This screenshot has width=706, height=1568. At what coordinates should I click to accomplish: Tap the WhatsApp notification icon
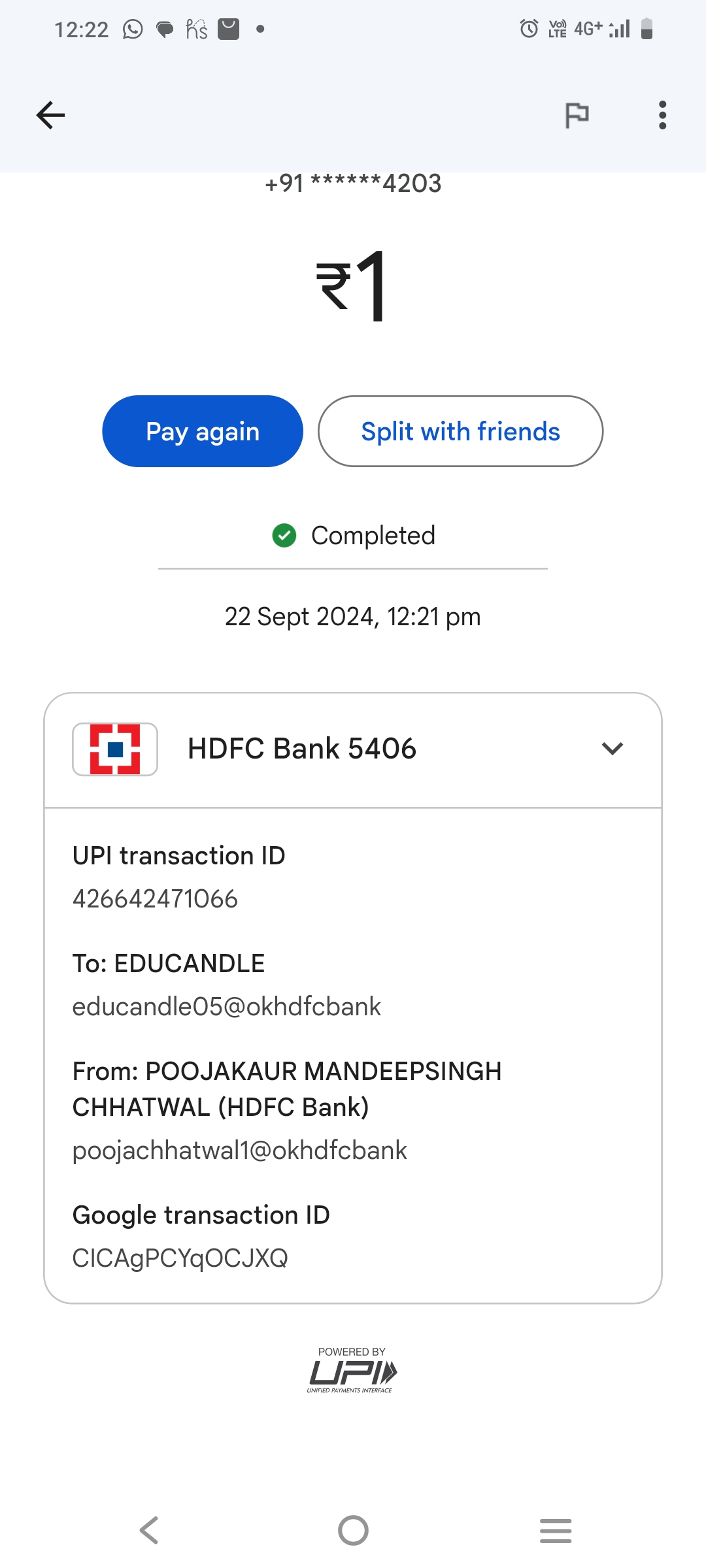[x=133, y=29]
